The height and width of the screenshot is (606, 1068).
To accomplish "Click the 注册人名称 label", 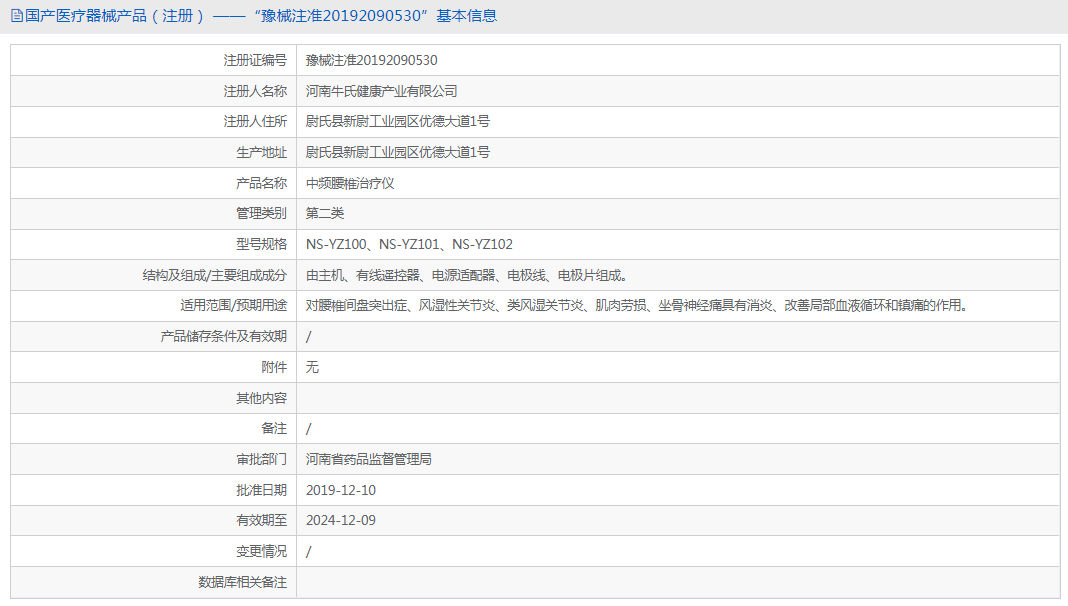I will [x=255, y=91].
